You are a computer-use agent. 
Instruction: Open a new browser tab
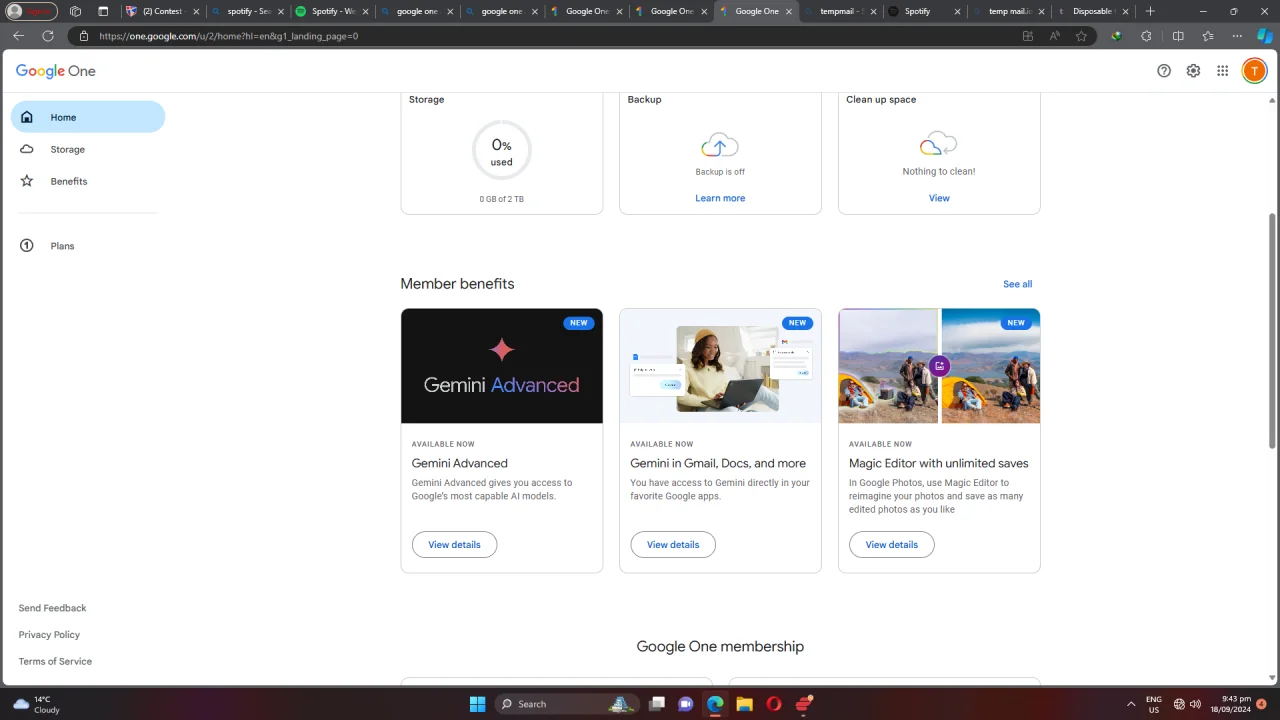coord(1150,11)
